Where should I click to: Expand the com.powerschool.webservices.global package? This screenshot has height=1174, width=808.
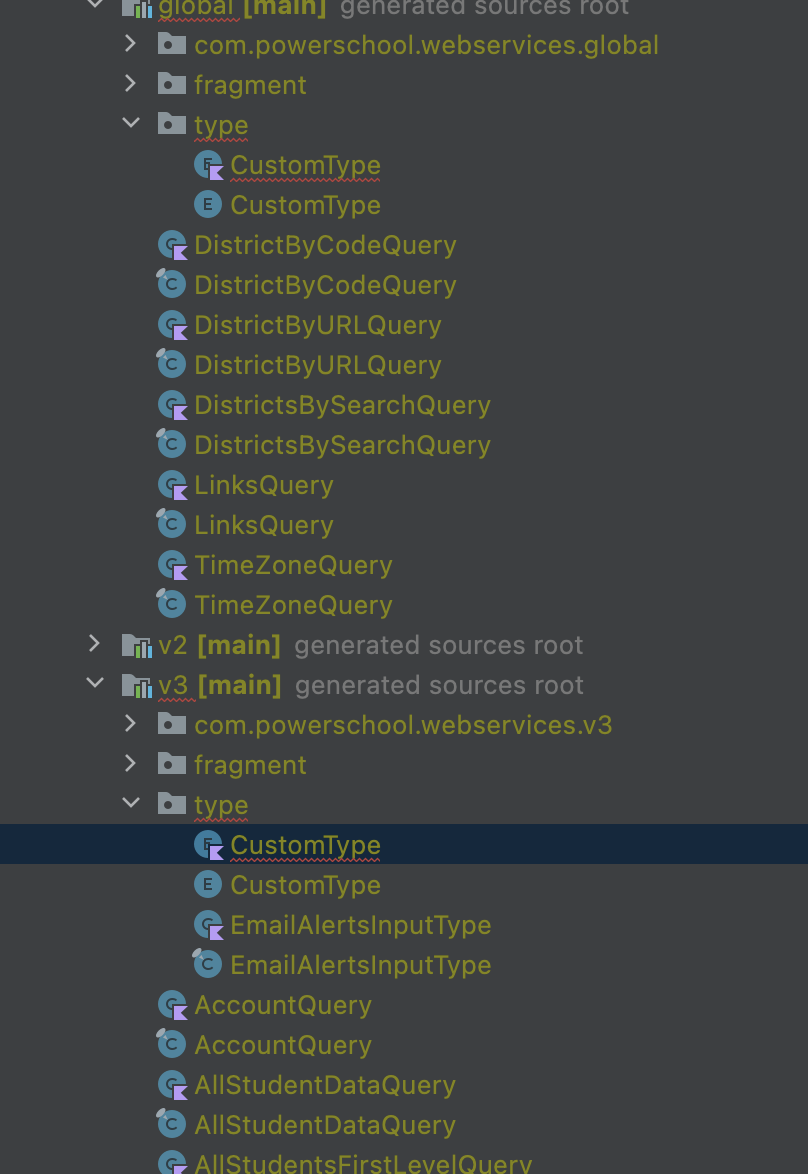click(130, 44)
